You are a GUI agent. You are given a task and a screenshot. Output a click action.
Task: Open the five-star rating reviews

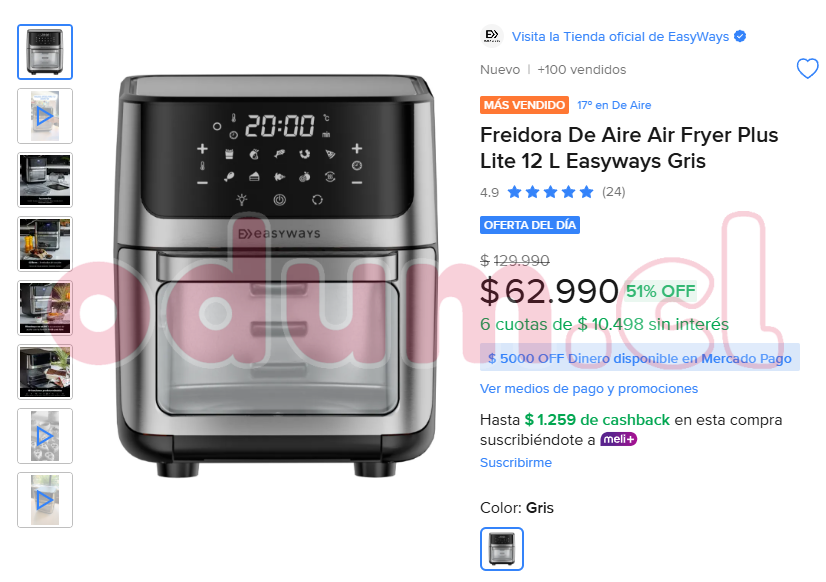coord(550,192)
